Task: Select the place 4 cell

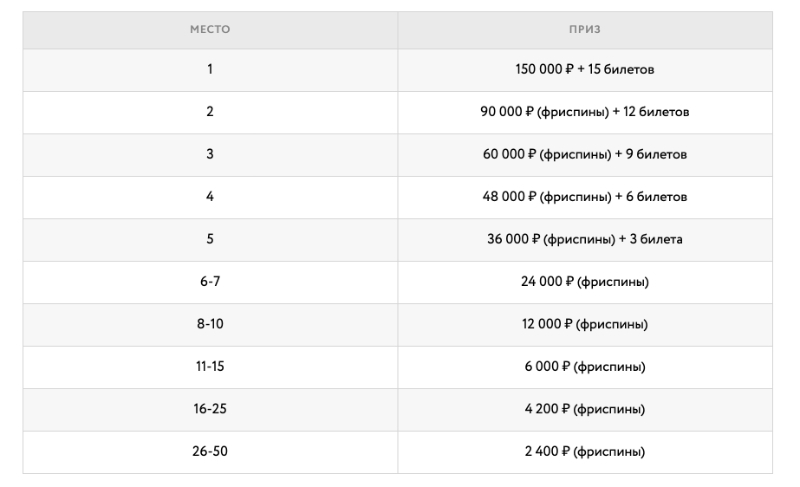Action: click(x=210, y=197)
